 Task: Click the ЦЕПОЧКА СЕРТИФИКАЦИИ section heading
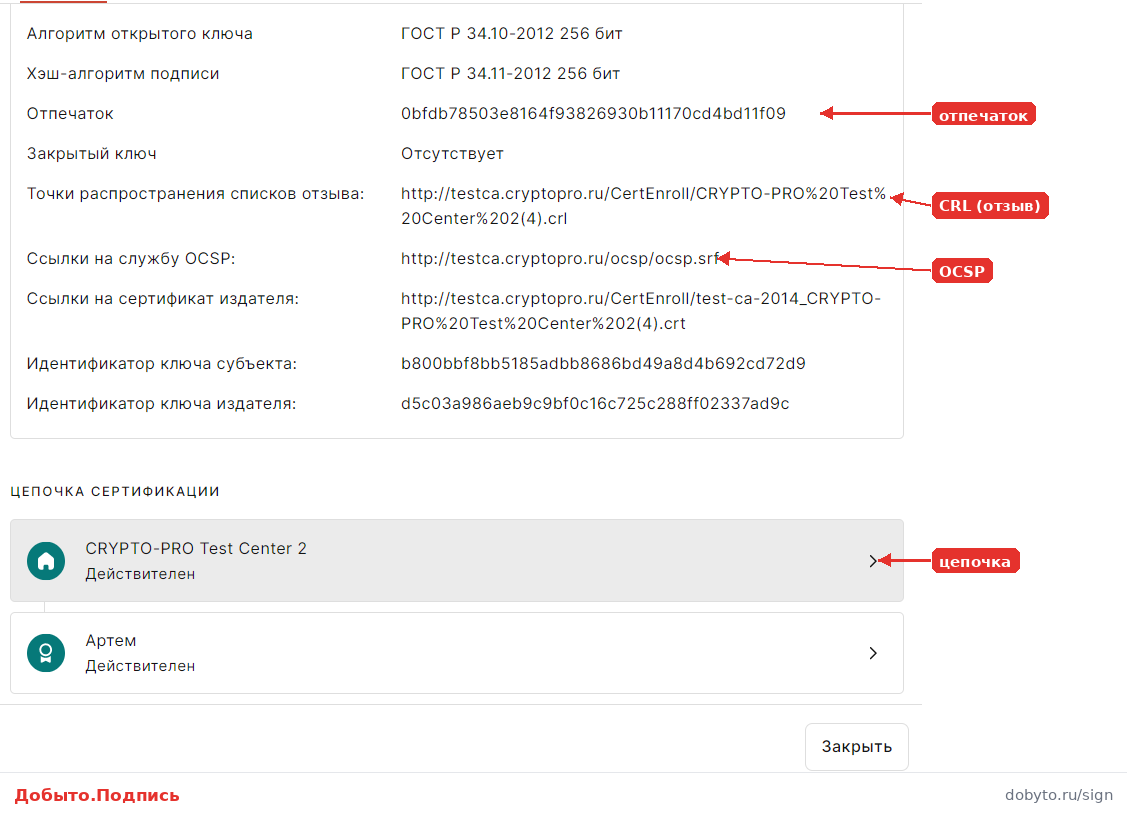coord(115,492)
